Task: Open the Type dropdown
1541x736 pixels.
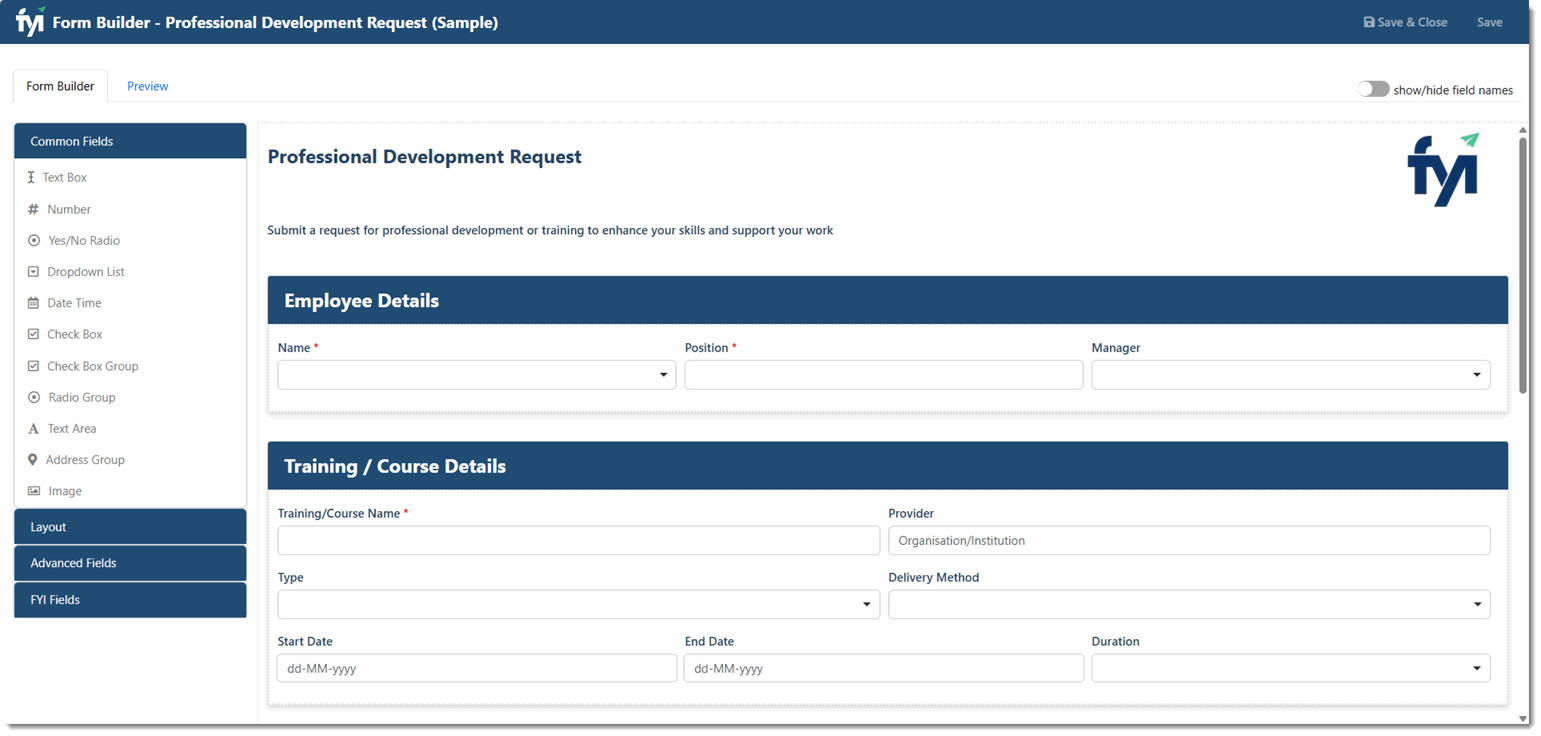Action: pyautogui.click(x=579, y=605)
